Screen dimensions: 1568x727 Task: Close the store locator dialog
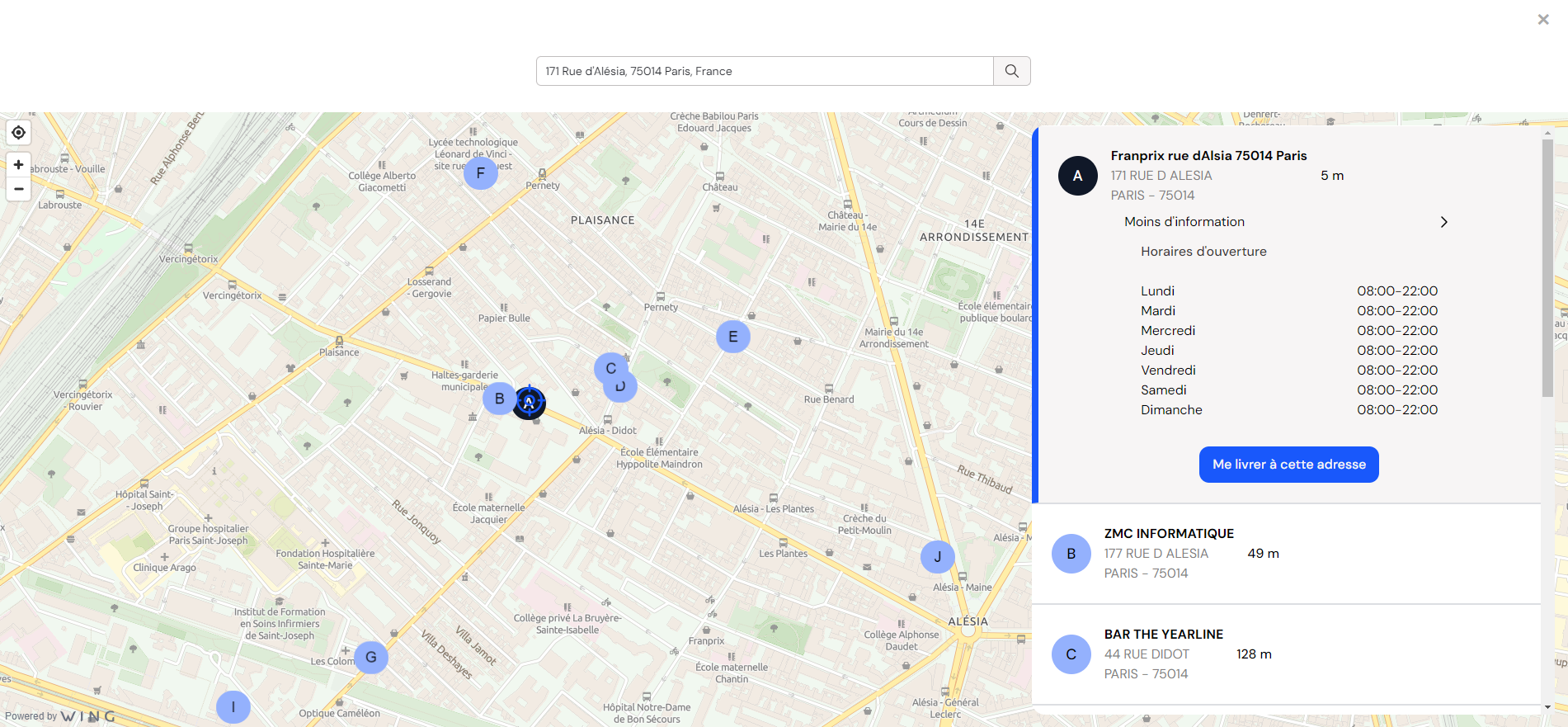1543,19
